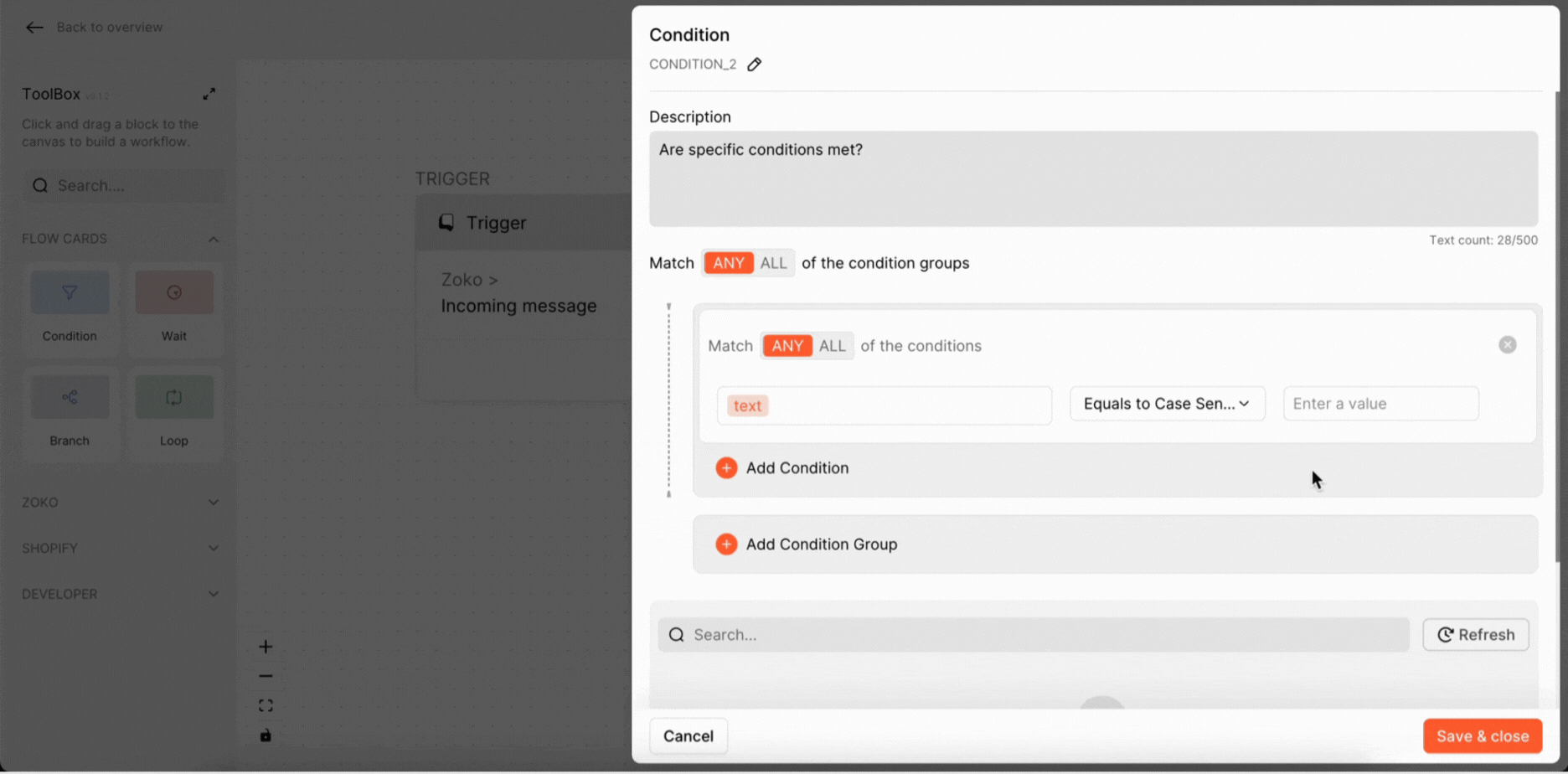Expand the SHOPIFY section
The height and width of the screenshot is (774, 1568).
click(214, 549)
